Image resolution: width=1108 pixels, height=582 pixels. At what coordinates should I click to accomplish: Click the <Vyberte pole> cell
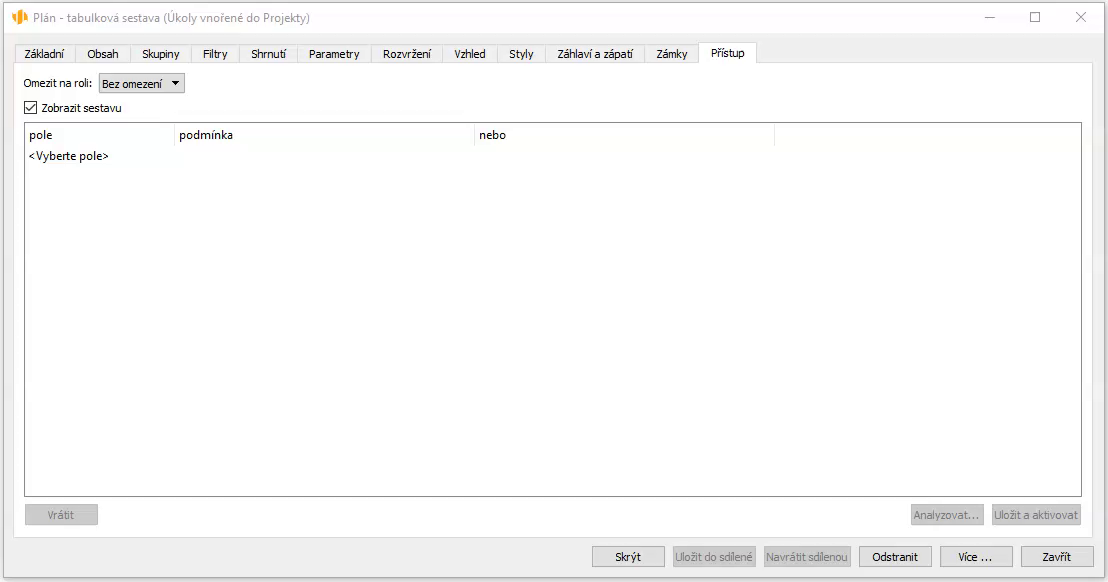[x=69, y=156]
